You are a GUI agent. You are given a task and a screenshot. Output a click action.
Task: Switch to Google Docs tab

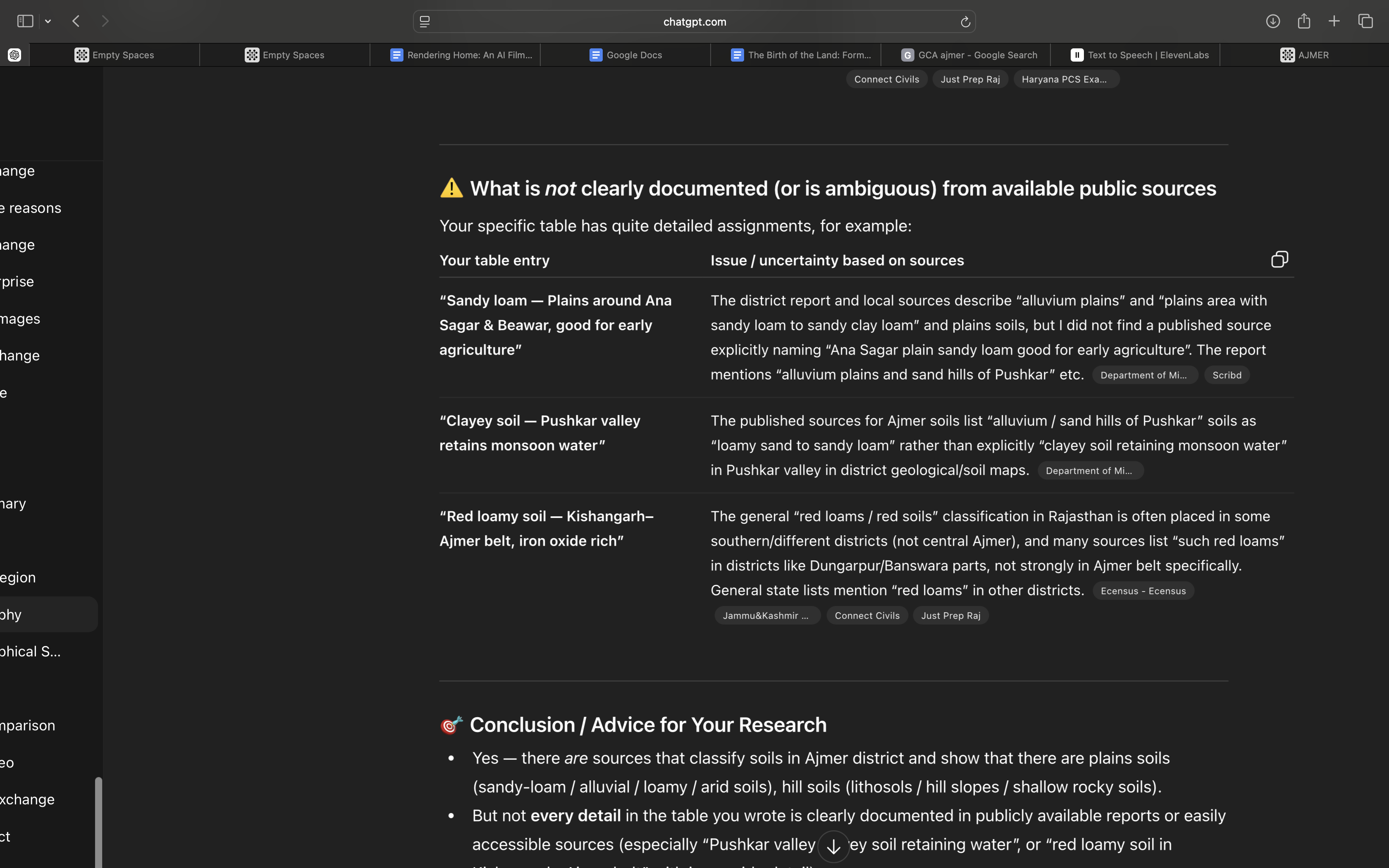click(x=625, y=55)
